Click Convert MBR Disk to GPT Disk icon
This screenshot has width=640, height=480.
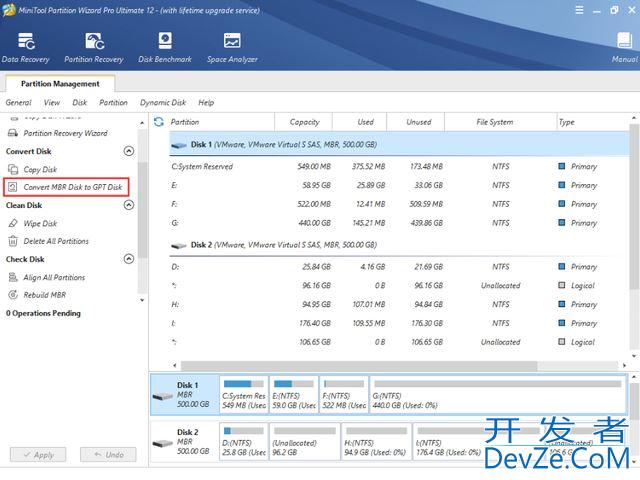[13, 187]
